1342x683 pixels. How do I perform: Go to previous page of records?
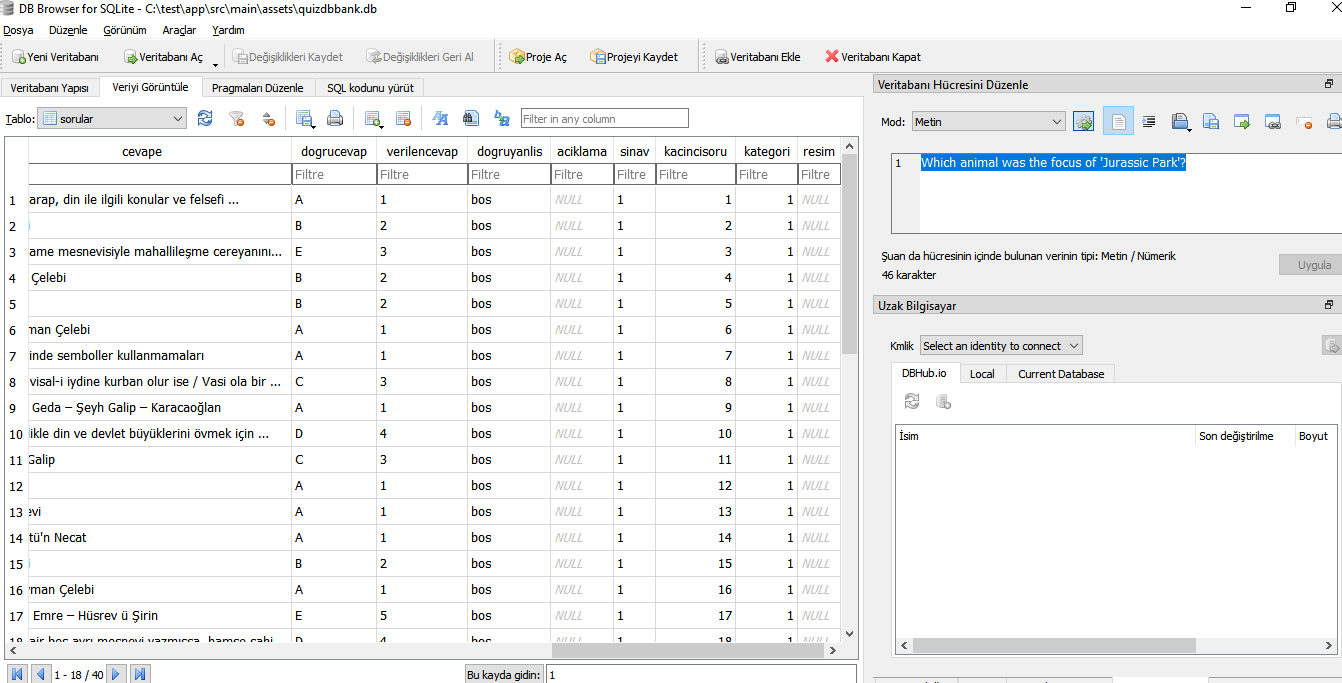tap(41, 674)
